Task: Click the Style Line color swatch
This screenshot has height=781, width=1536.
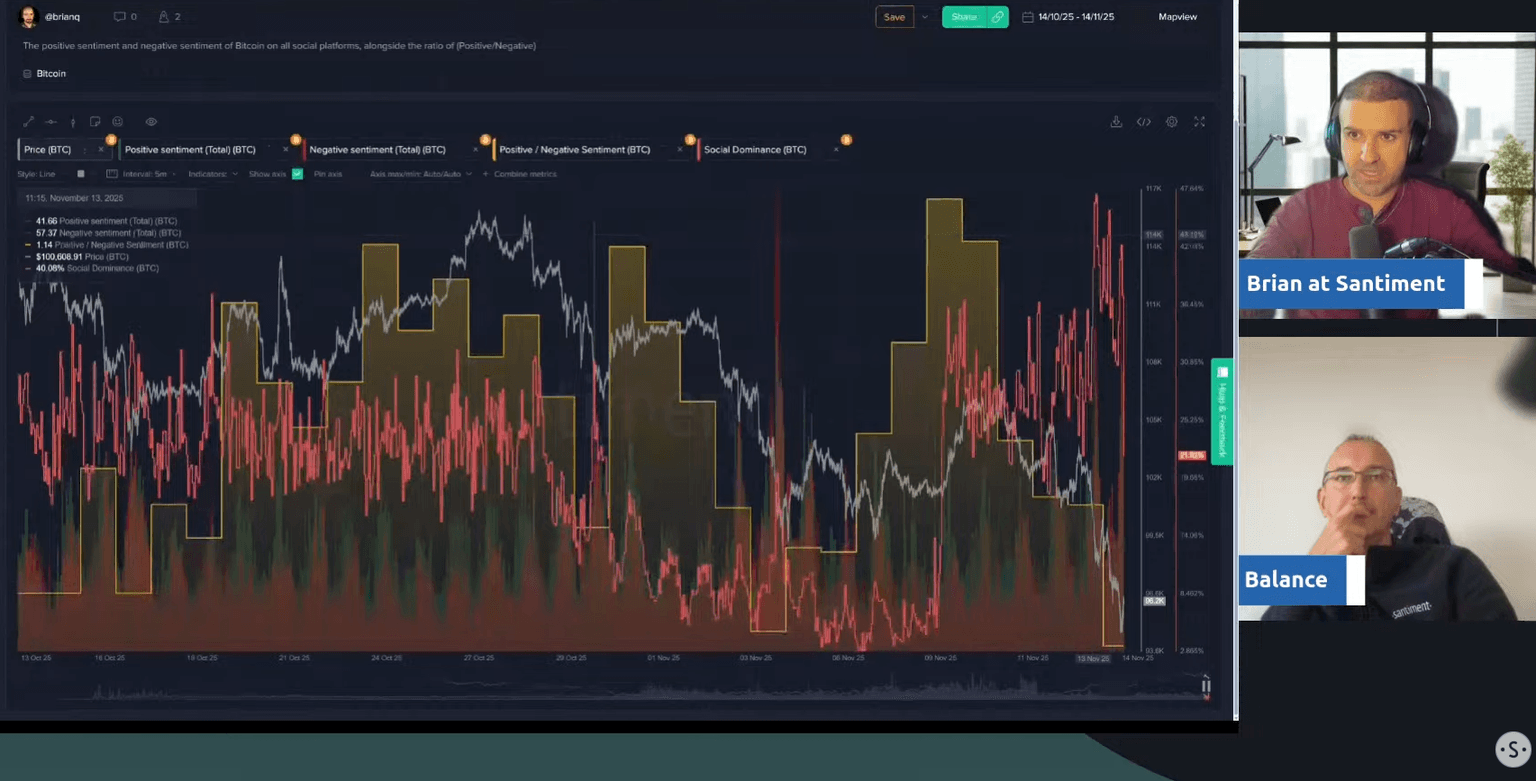Action: pyautogui.click(x=81, y=174)
